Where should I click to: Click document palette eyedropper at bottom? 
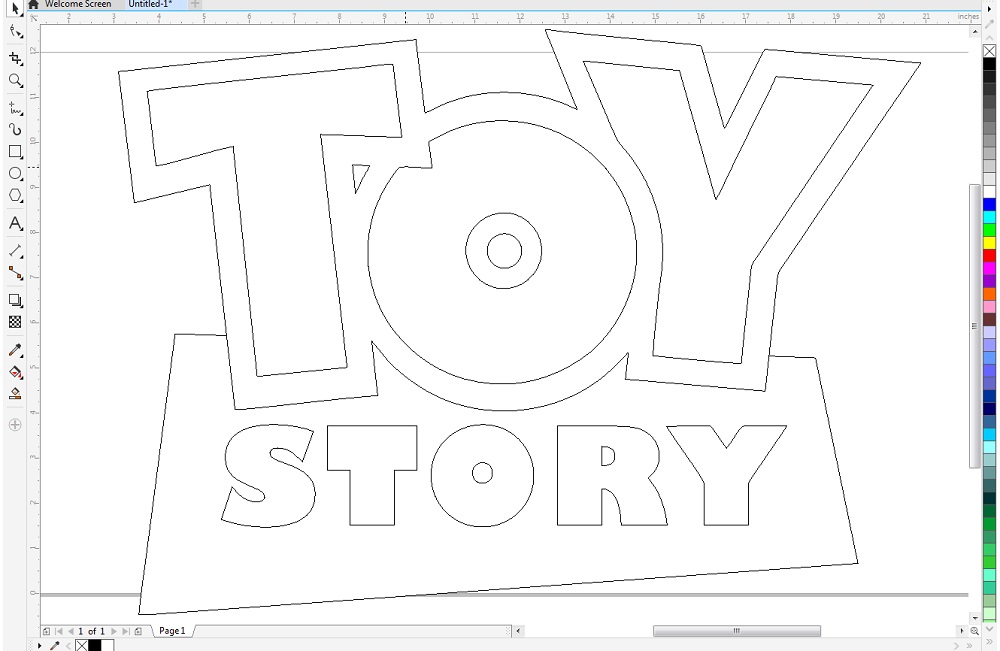tap(55, 645)
